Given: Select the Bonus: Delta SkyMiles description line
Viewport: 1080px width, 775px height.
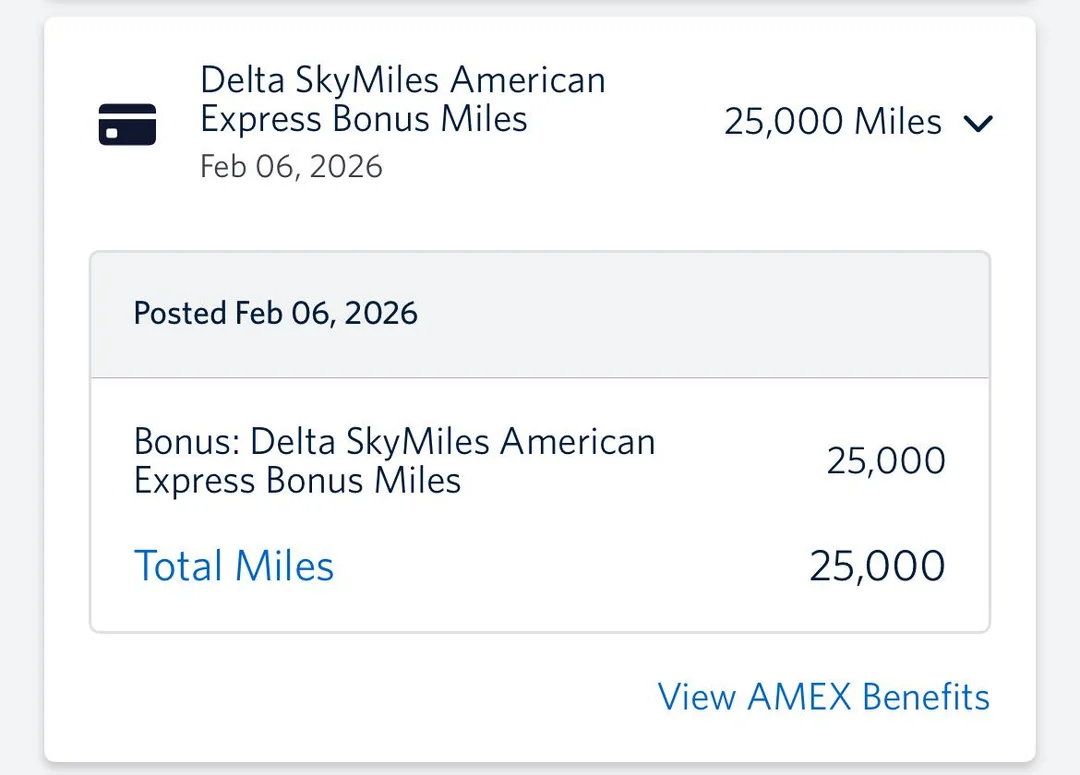Looking at the screenshot, I should coord(394,442).
